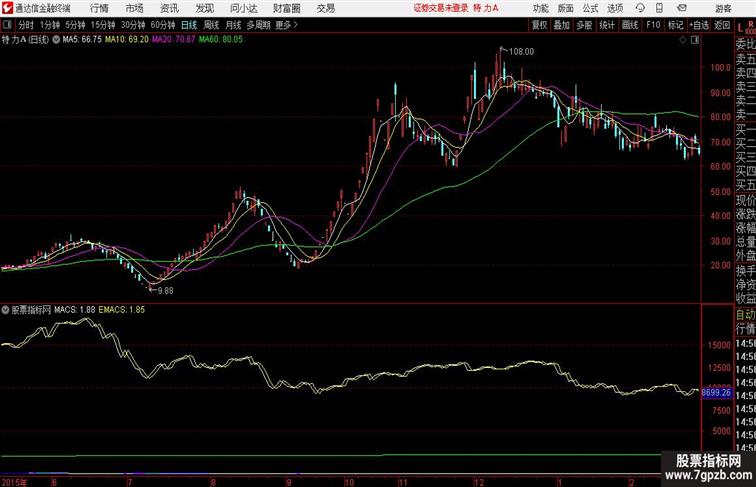Click the 画线 drawing button

[x=630, y=25]
